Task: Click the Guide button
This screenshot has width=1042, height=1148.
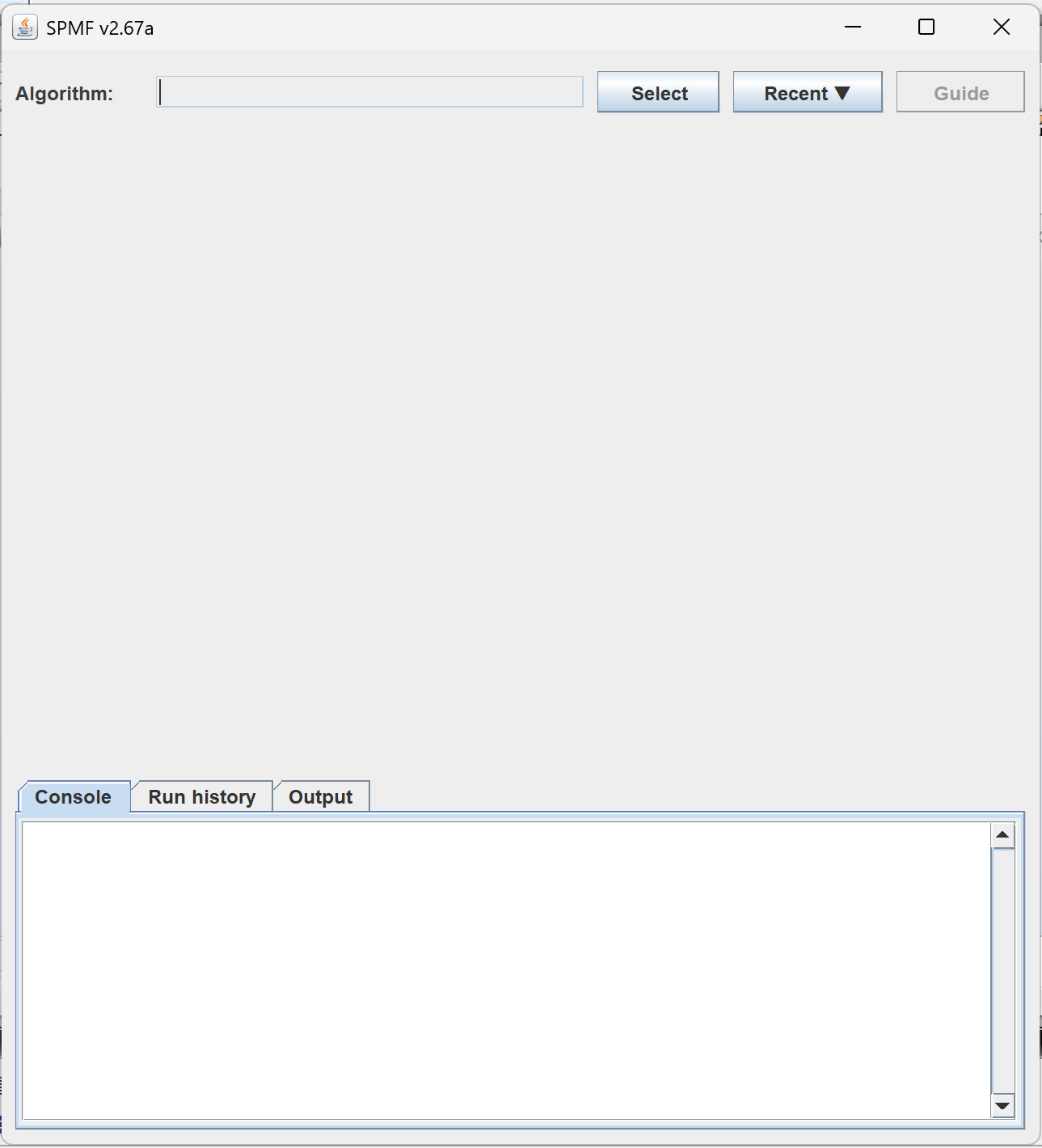Action: (x=960, y=92)
